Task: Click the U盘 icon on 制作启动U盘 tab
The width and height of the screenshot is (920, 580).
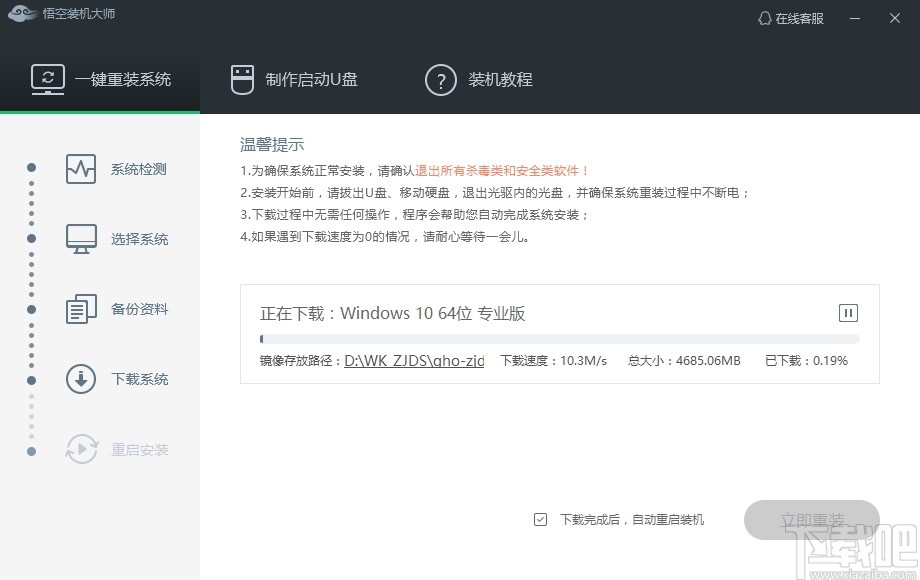Action: (x=241, y=79)
